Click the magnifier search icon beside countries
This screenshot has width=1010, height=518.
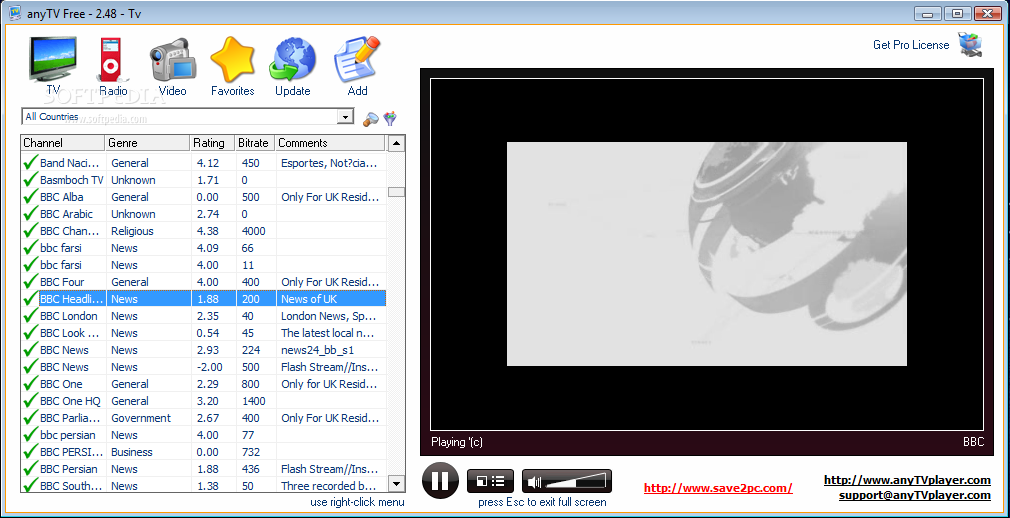[x=370, y=118]
